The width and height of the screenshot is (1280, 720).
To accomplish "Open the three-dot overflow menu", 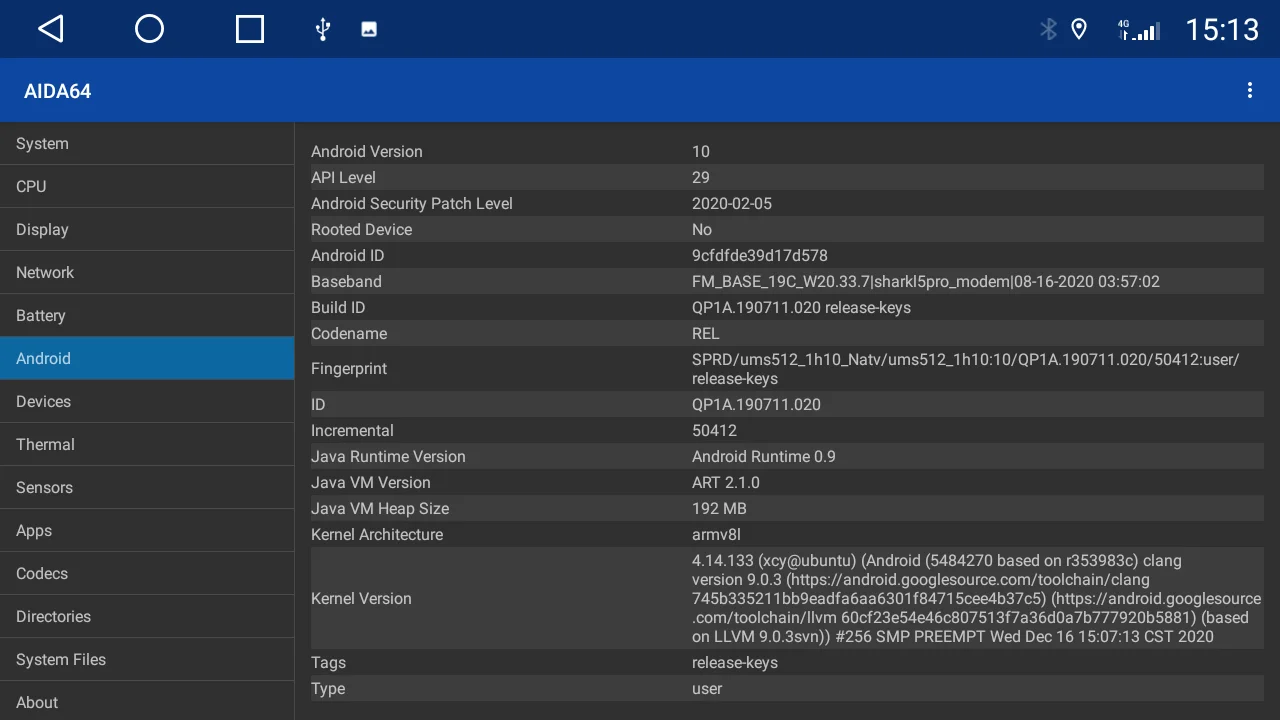I will (x=1249, y=91).
